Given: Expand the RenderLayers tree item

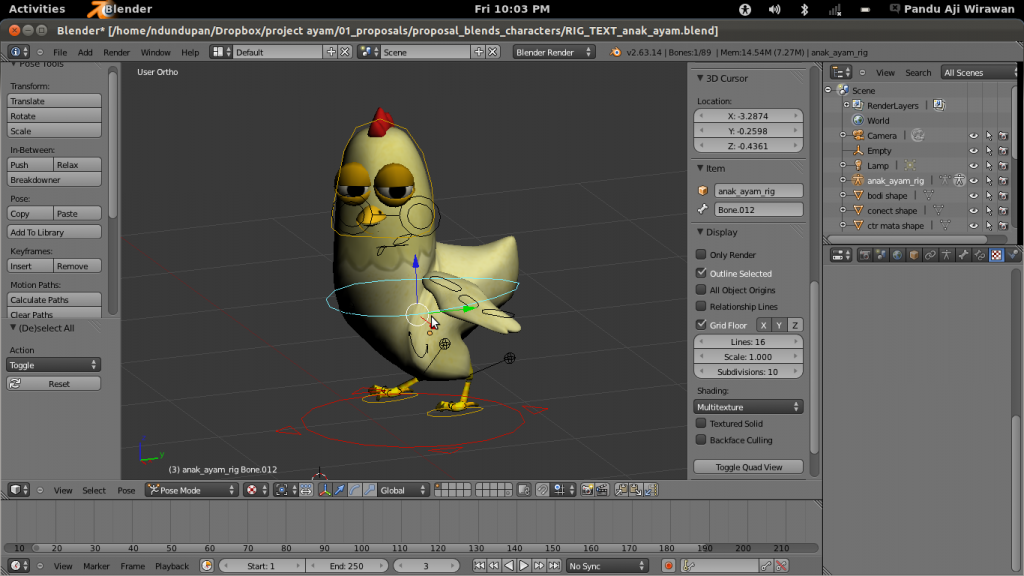Looking at the screenshot, I should (x=846, y=105).
